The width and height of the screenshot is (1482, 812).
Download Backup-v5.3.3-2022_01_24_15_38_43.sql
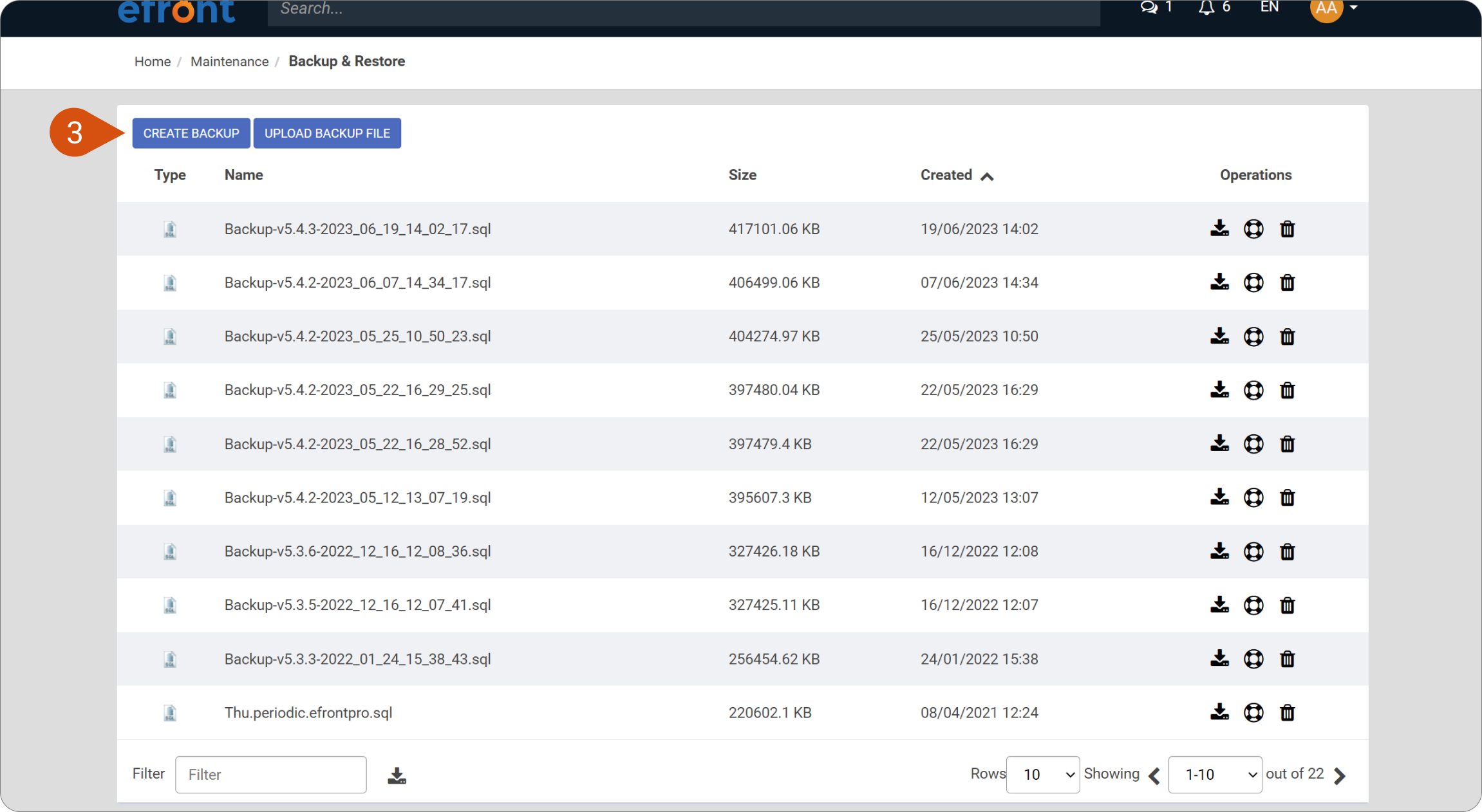tap(1219, 659)
